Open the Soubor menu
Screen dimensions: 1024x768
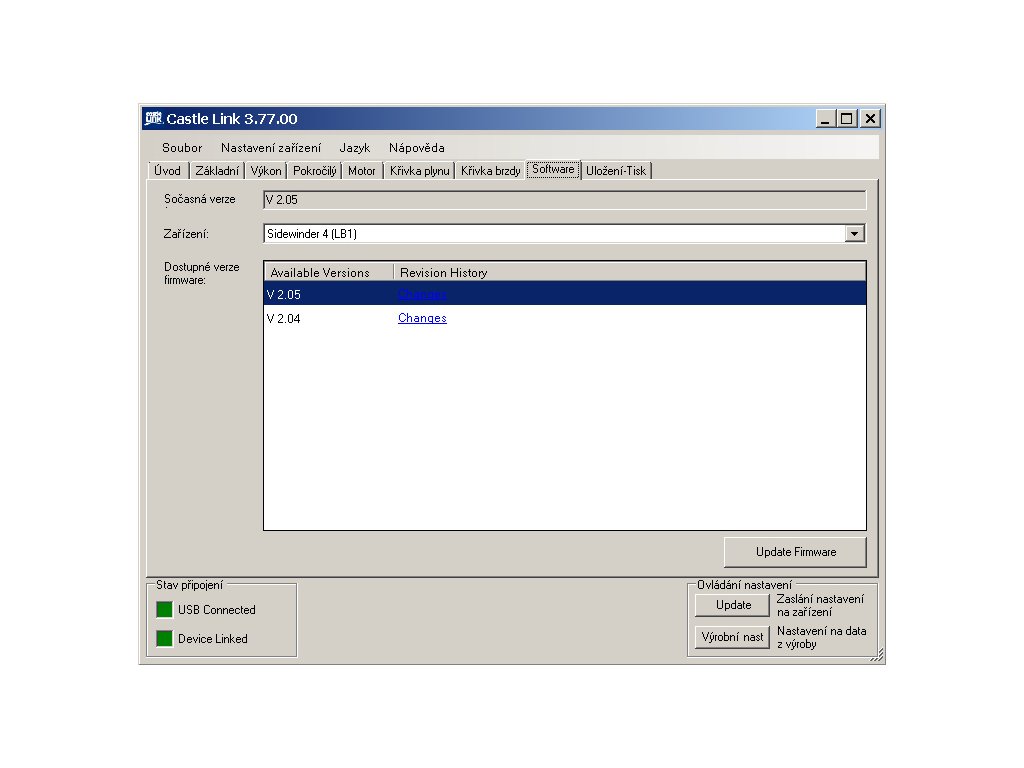coord(182,148)
